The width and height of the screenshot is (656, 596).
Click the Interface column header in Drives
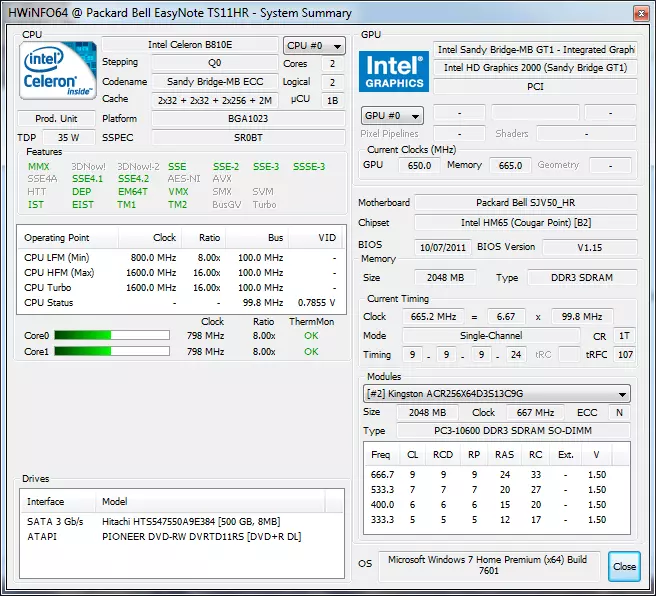pyautogui.click(x=58, y=501)
